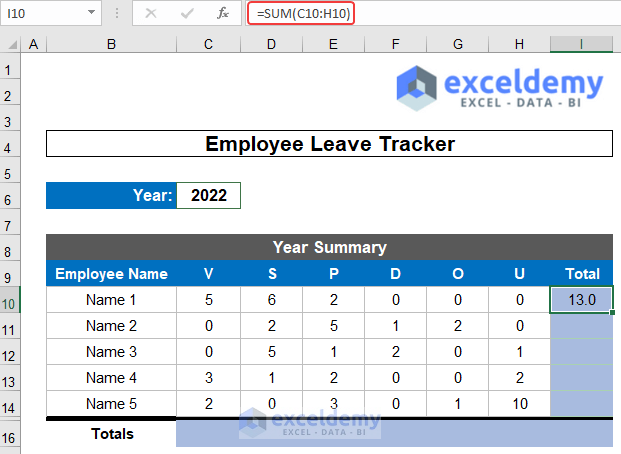
Task: Select the Name 3 employee cell
Action: (111, 352)
